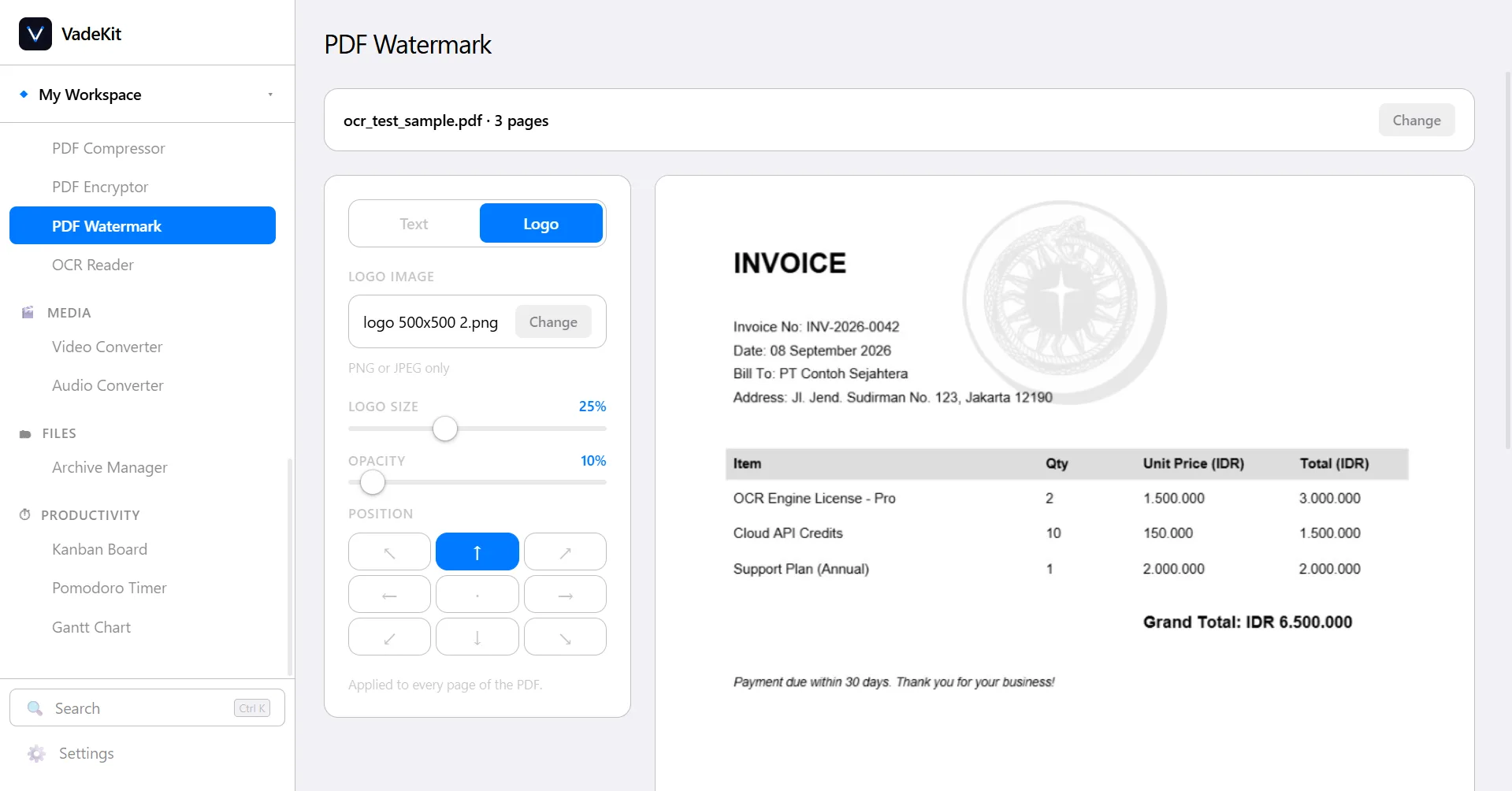Click the Media section clapperboard icon
The height and width of the screenshot is (791, 1512).
click(x=28, y=312)
